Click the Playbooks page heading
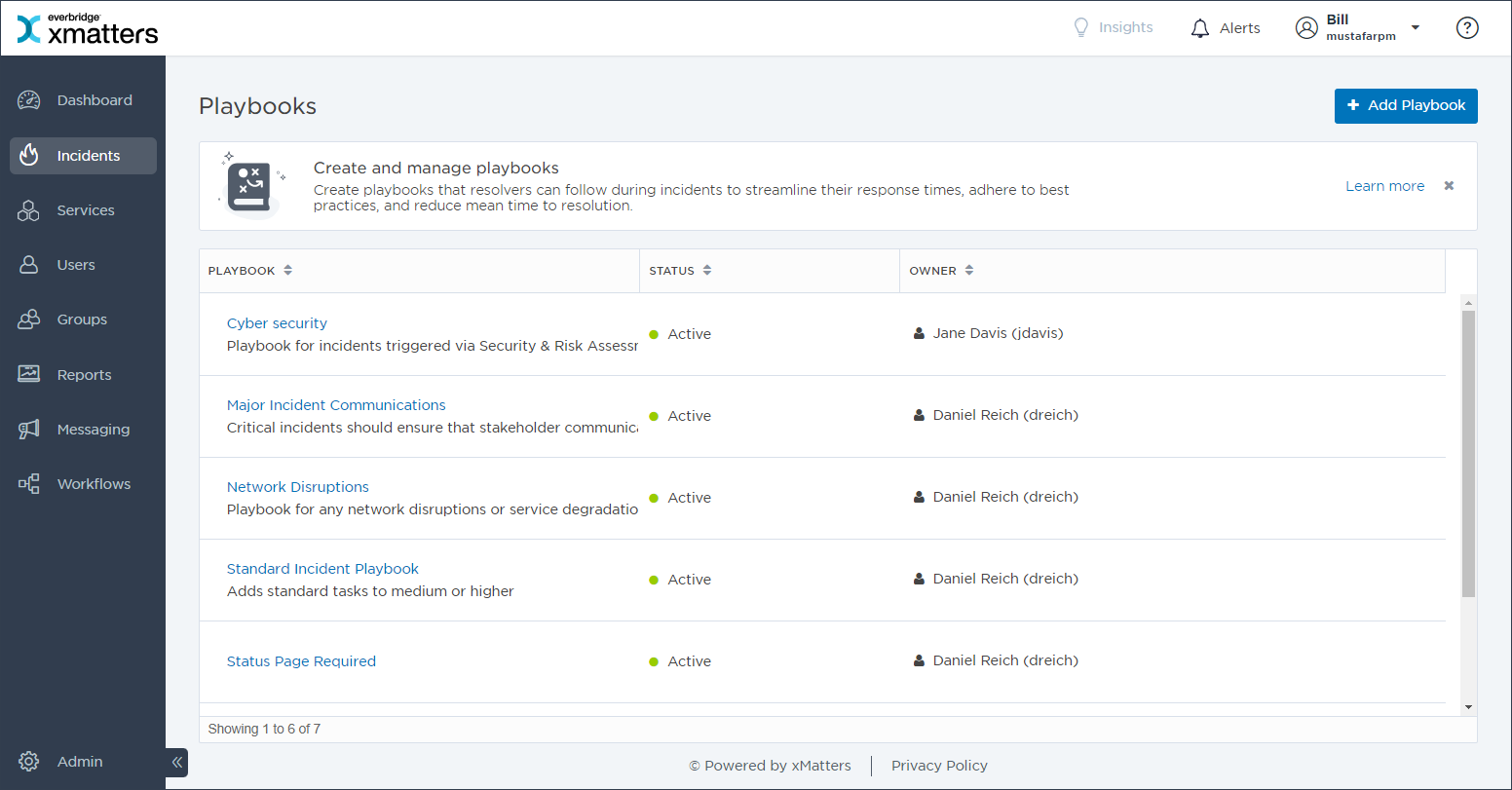This screenshot has height=790, width=1512. click(x=257, y=106)
